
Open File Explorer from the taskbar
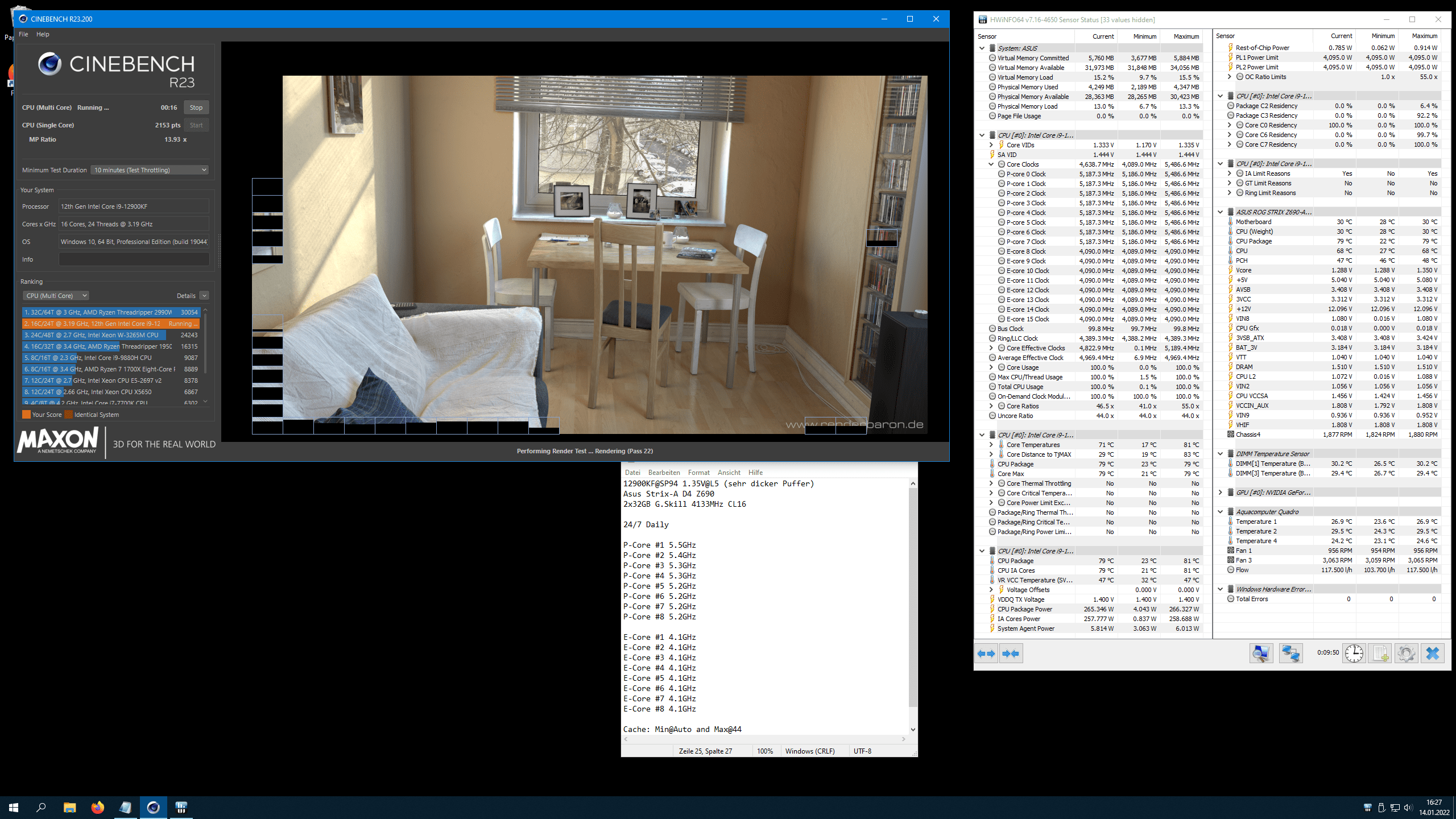point(69,807)
